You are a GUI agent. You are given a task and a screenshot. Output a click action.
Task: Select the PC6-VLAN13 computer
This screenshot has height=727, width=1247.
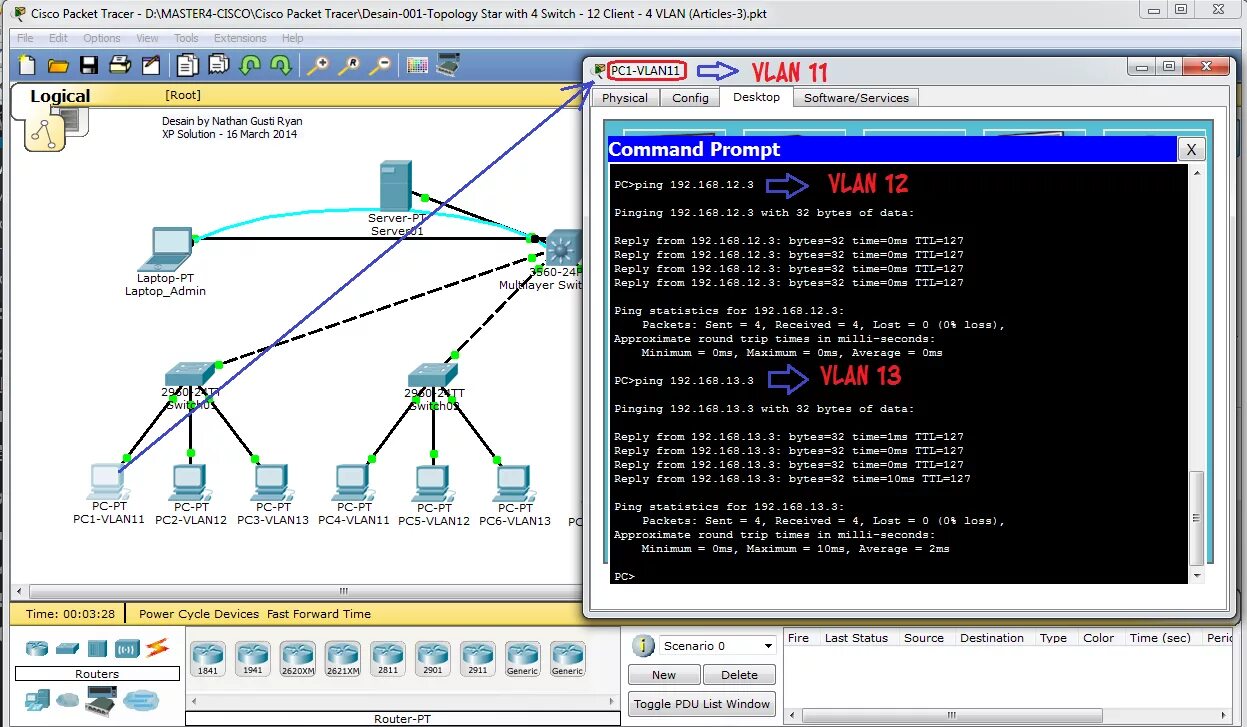(513, 481)
